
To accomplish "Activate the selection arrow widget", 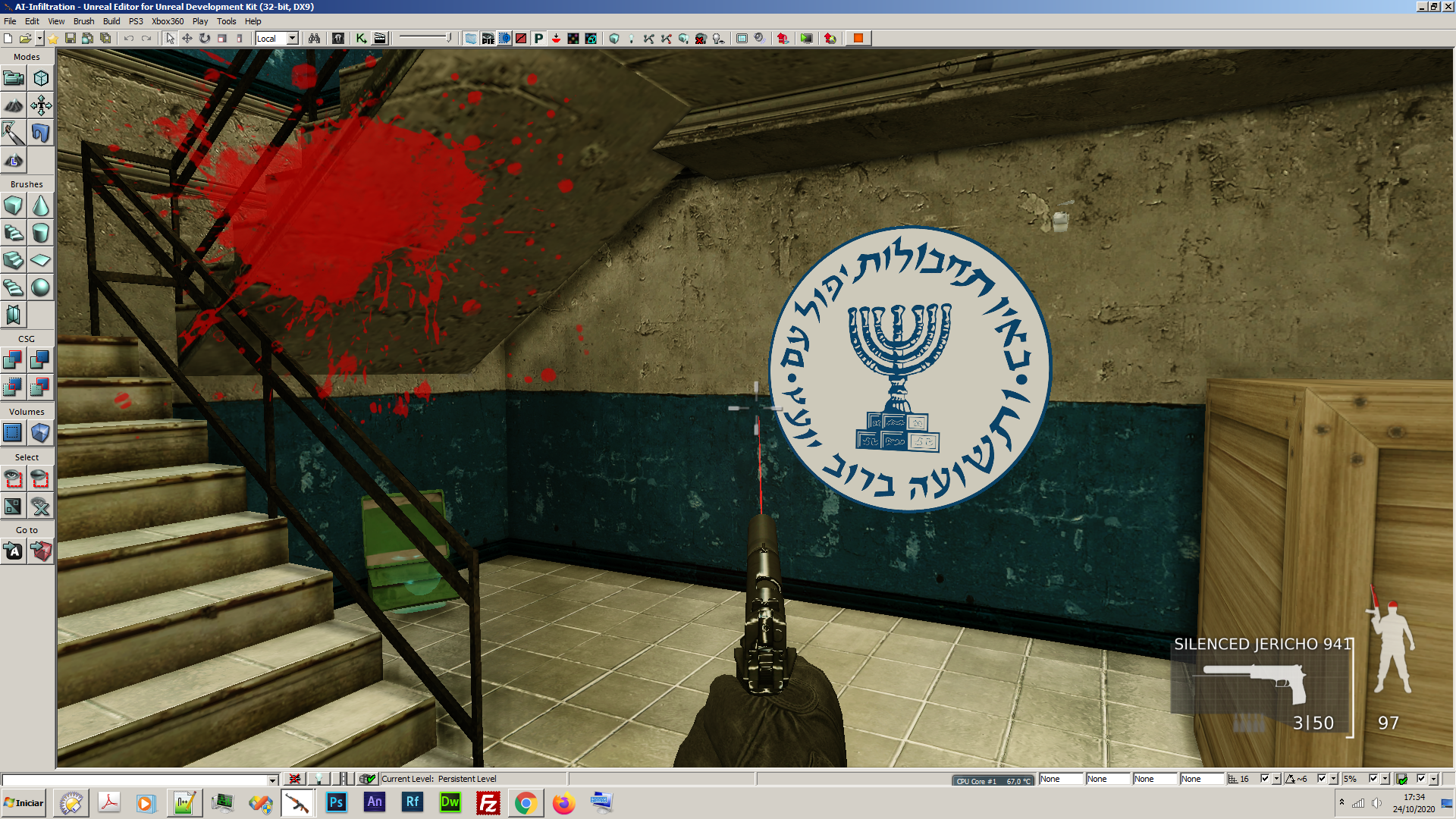I will click(x=170, y=38).
